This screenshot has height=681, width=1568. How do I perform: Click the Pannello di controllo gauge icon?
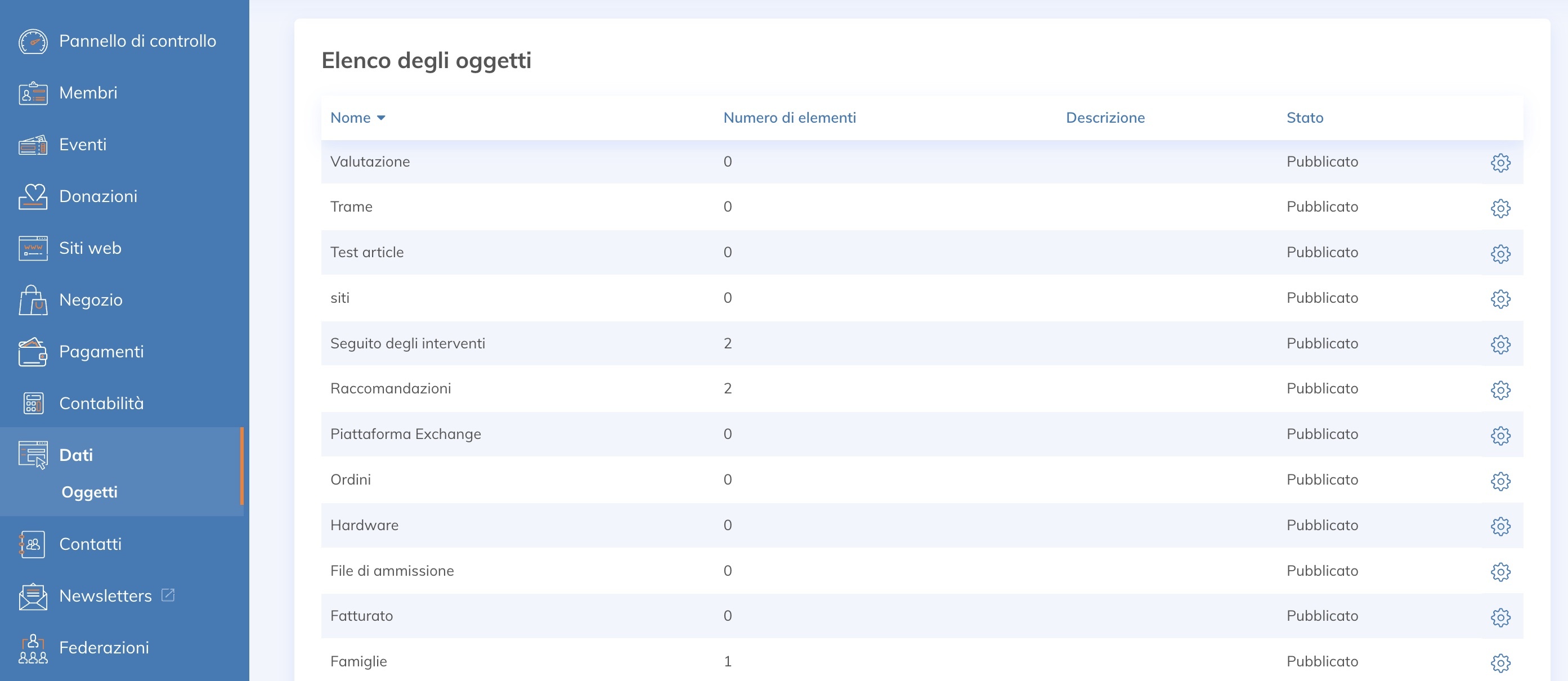click(33, 42)
